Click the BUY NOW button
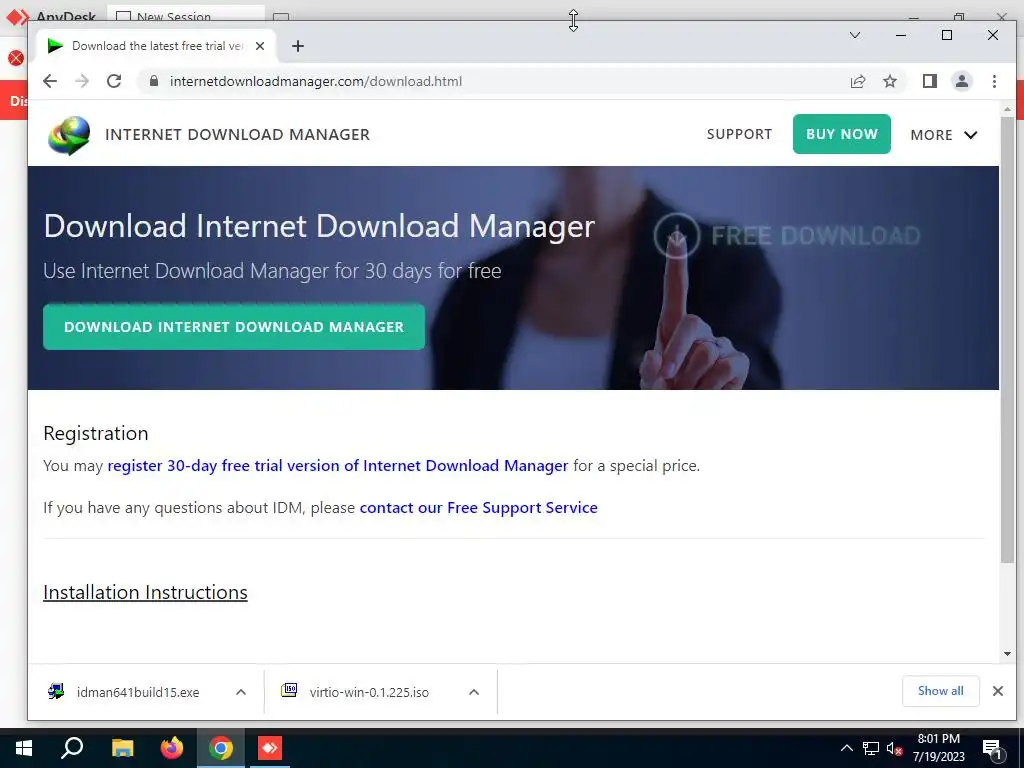Screen dimensions: 1024x768 (x=842, y=134)
